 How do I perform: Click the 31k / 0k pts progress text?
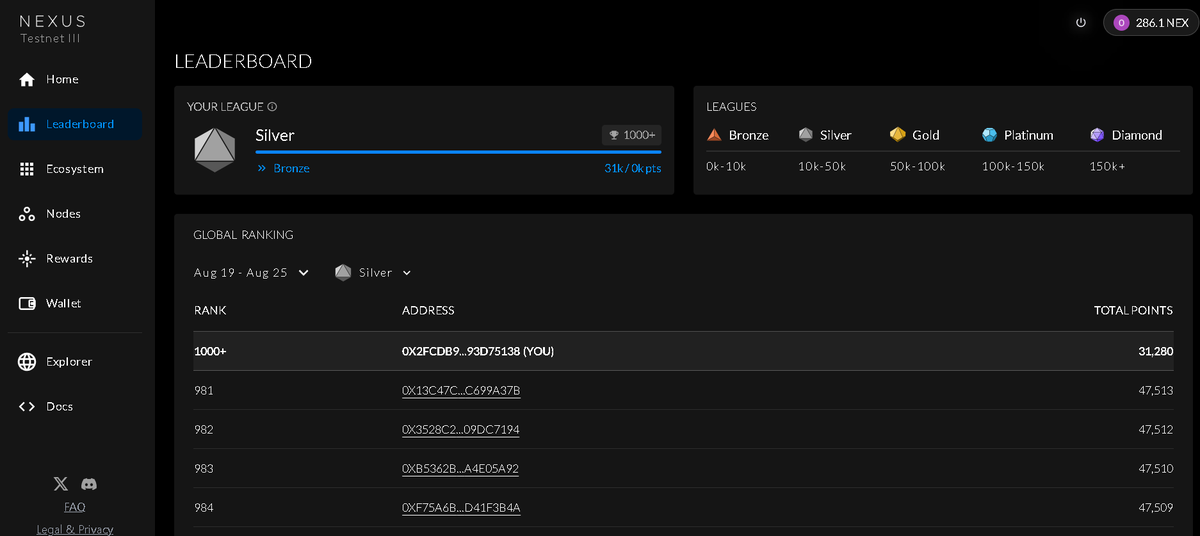click(633, 168)
